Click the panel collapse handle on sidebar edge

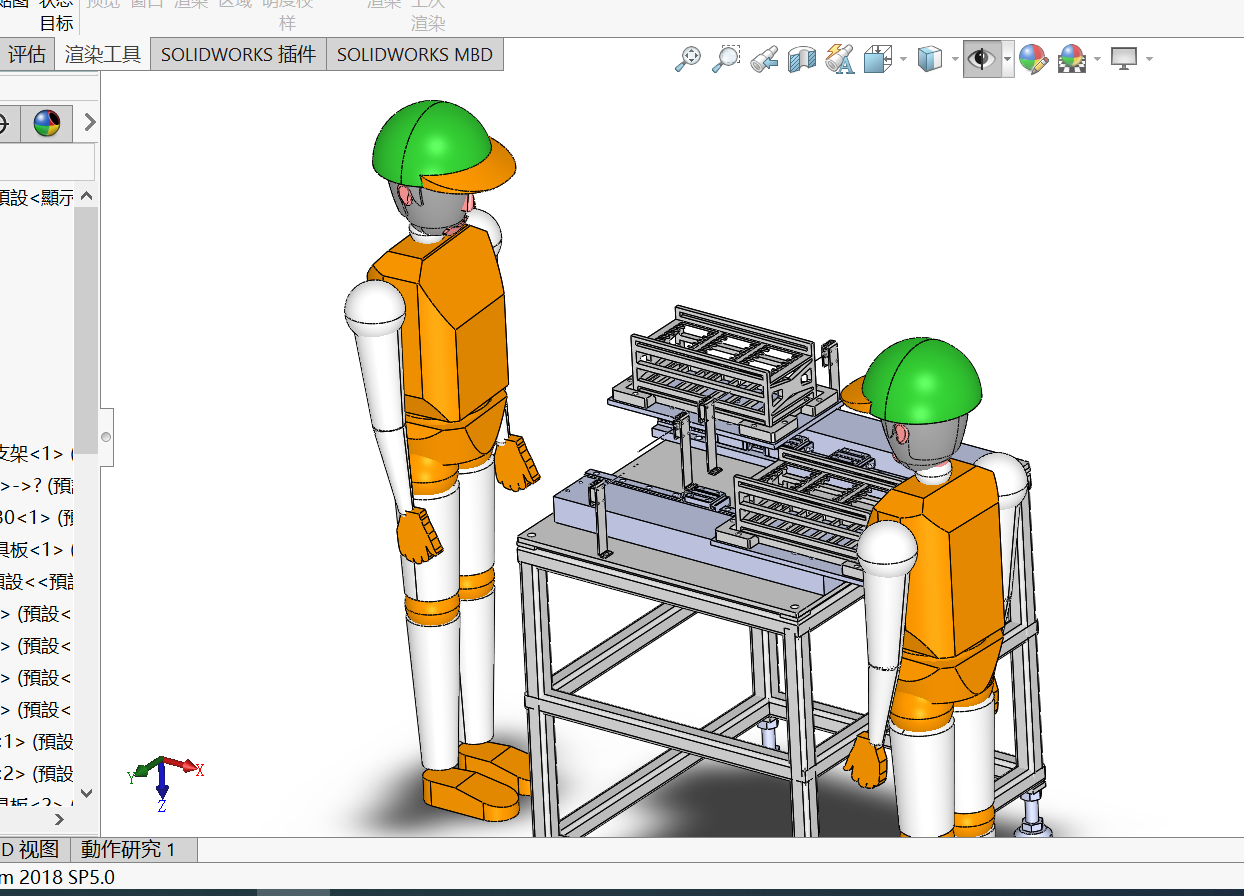click(106, 437)
